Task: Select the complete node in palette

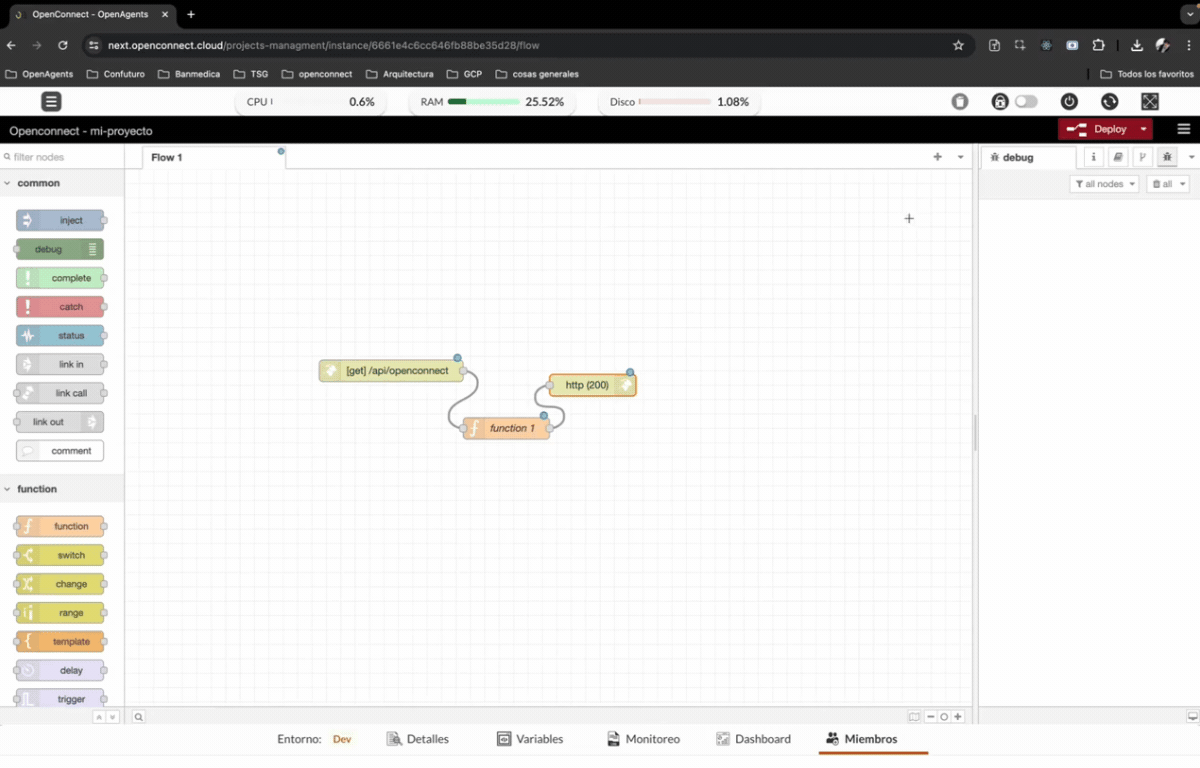Action: point(60,278)
